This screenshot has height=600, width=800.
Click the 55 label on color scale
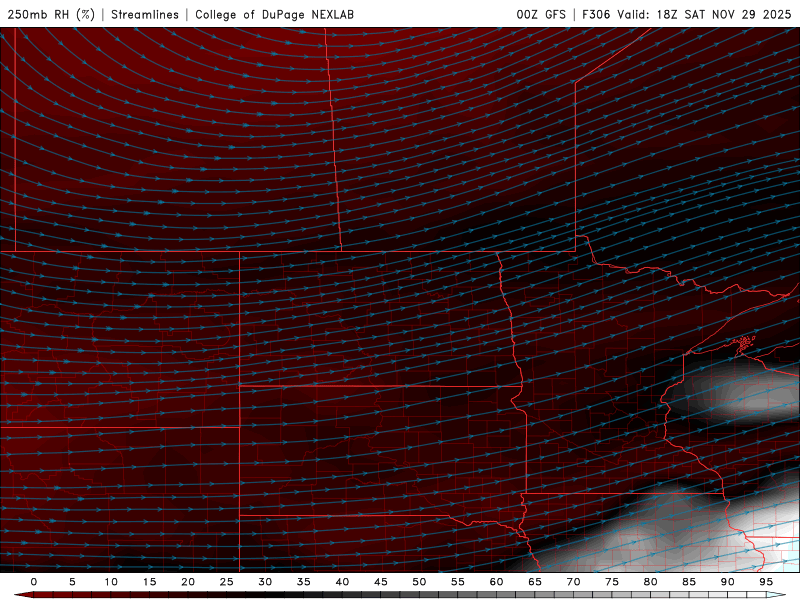(458, 582)
